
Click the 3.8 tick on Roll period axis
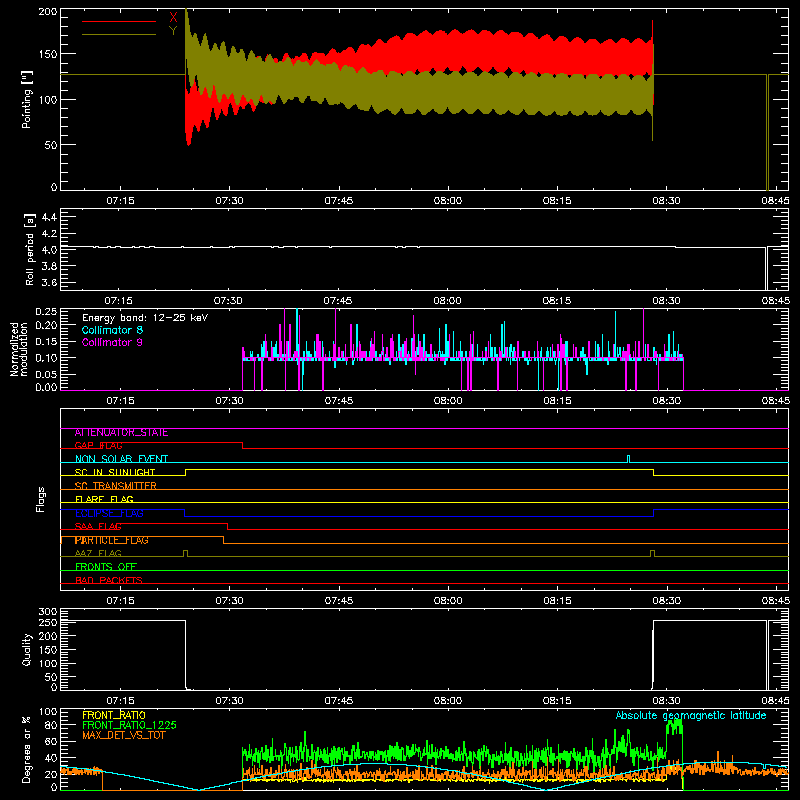49,266
